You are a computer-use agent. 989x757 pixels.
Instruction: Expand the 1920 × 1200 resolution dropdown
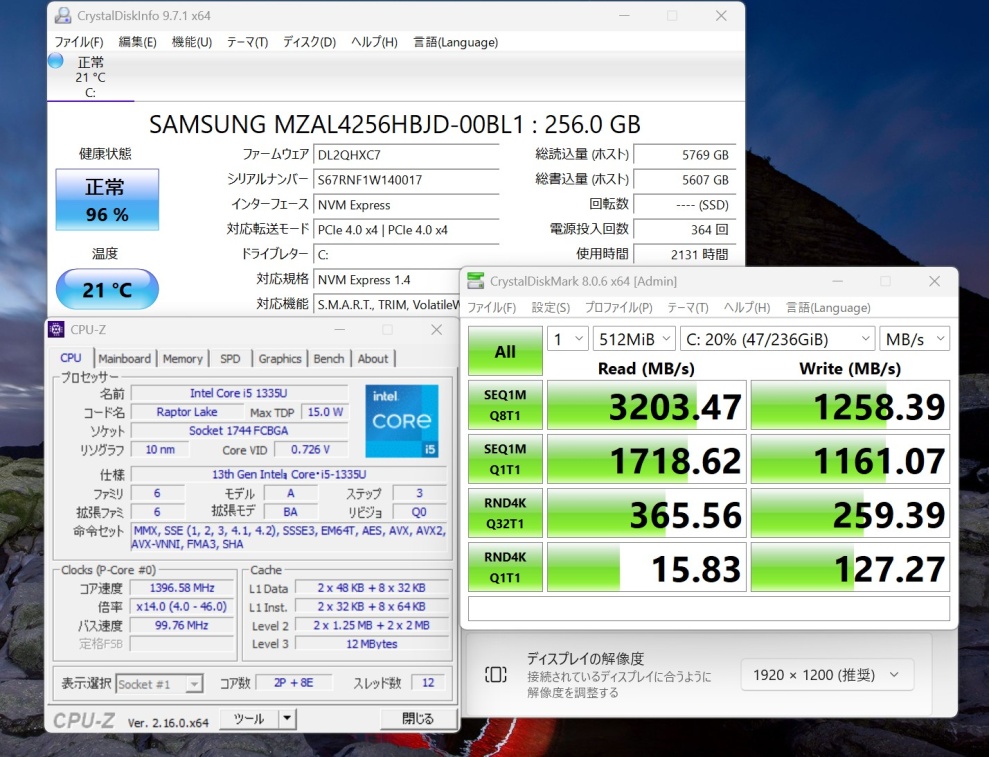(x=827, y=674)
